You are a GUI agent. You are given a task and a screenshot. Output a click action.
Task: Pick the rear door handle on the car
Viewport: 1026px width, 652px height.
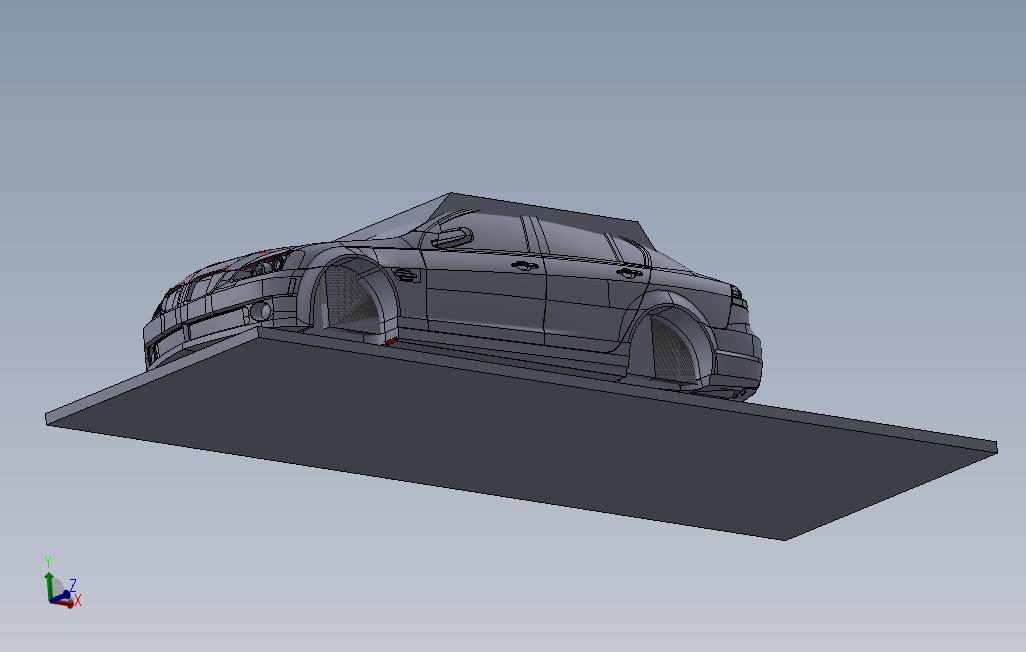[x=629, y=273]
